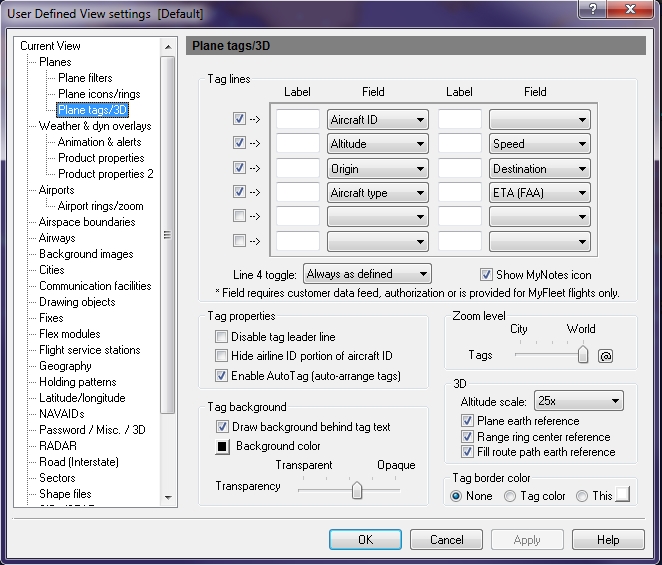Click the black Background color swatch
Image resolution: width=662 pixels, height=565 pixels.
click(223, 445)
